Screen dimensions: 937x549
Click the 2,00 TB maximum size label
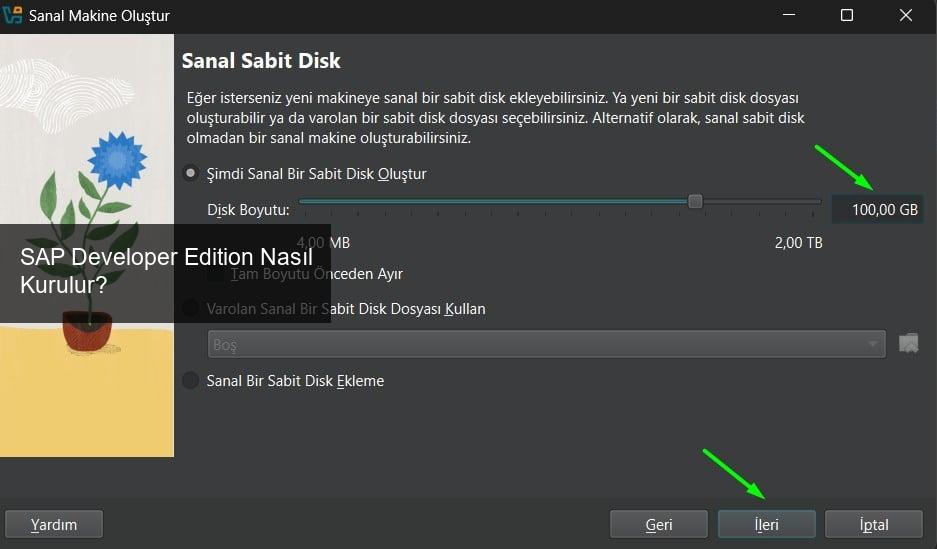pos(798,243)
